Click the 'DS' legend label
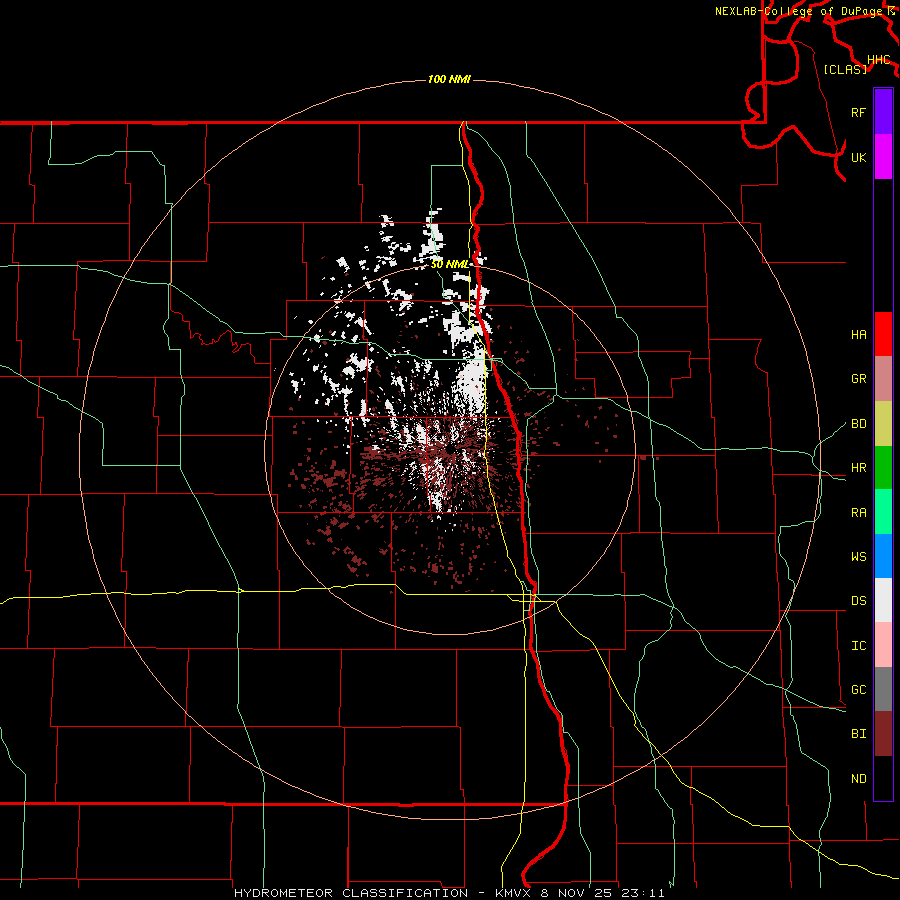This screenshot has height=900, width=900. tap(858, 600)
